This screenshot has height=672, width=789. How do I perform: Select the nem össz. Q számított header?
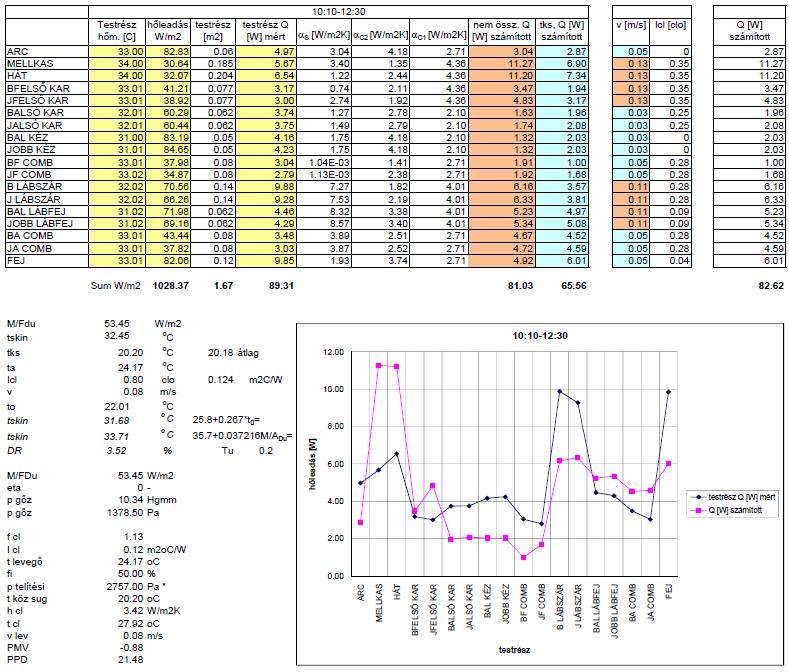(x=502, y=31)
